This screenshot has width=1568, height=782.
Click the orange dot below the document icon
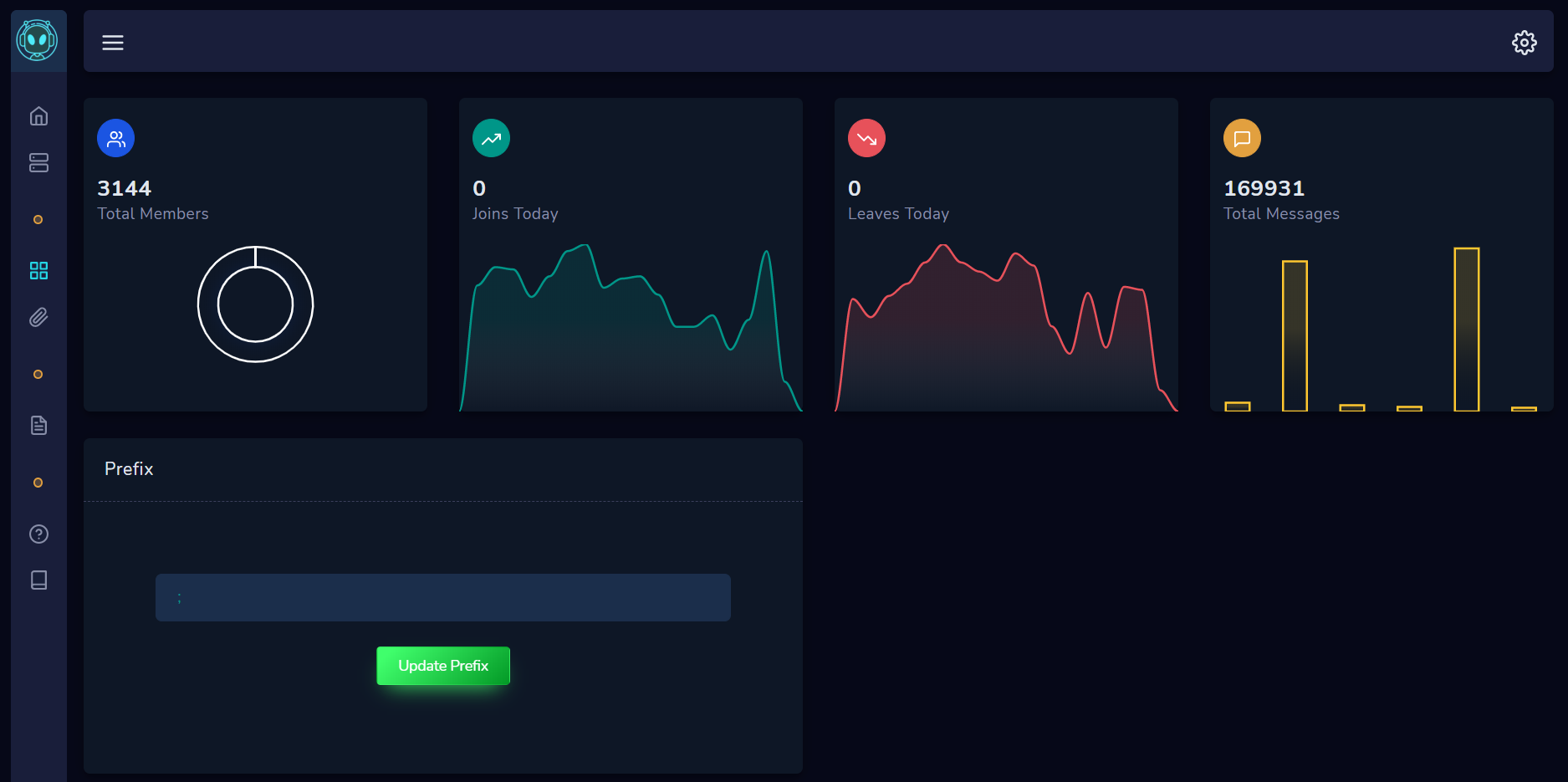pyautogui.click(x=38, y=483)
